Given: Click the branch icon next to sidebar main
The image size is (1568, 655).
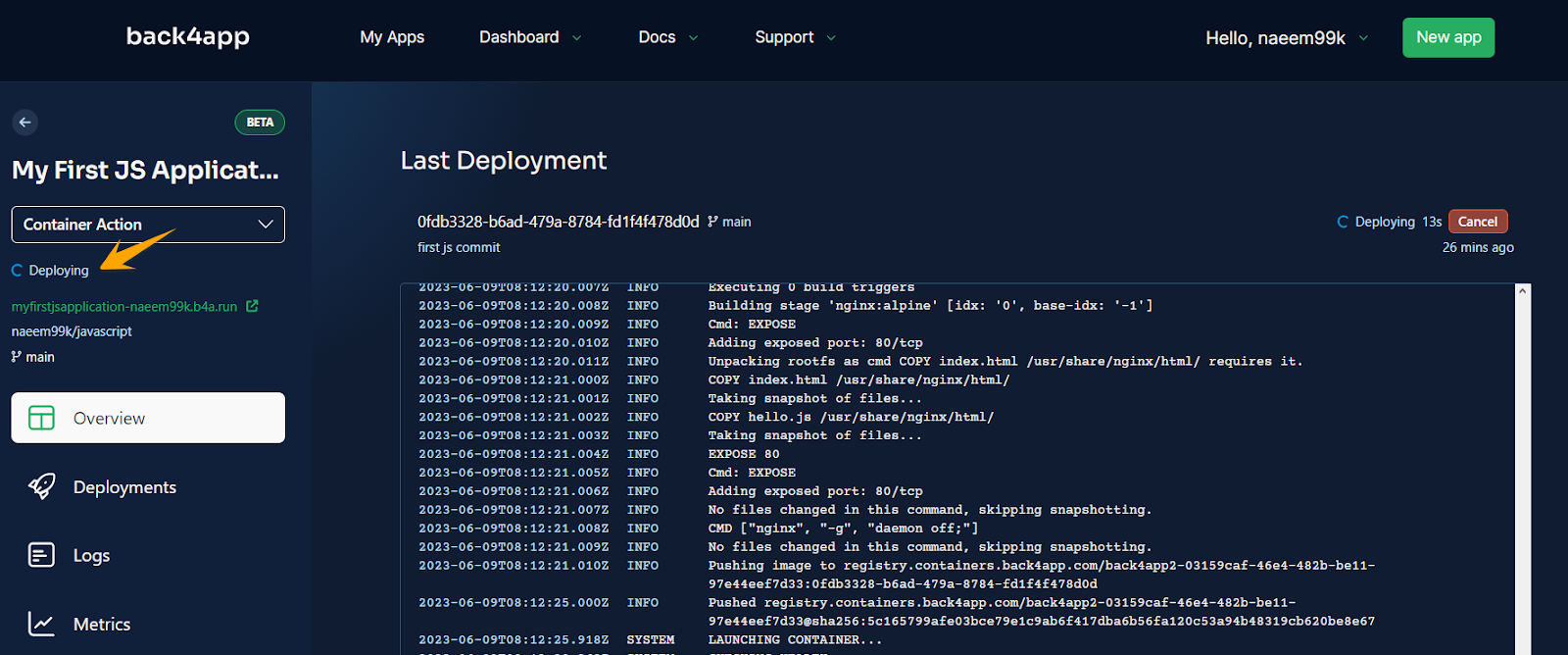Looking at the screenshot, I should click(x=16, y=357).
